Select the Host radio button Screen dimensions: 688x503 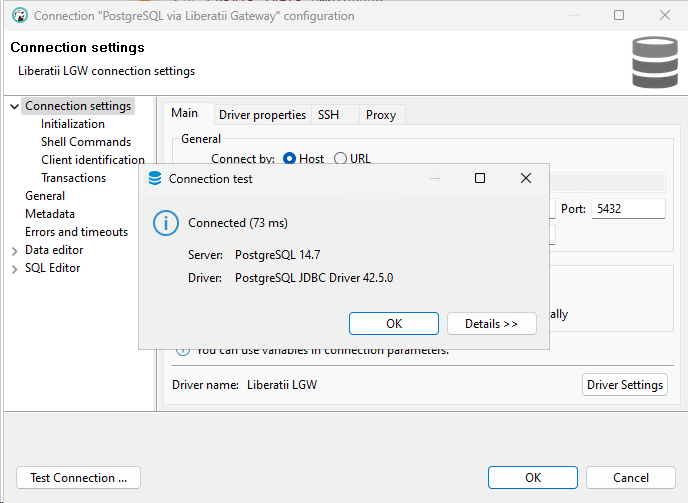289,158
